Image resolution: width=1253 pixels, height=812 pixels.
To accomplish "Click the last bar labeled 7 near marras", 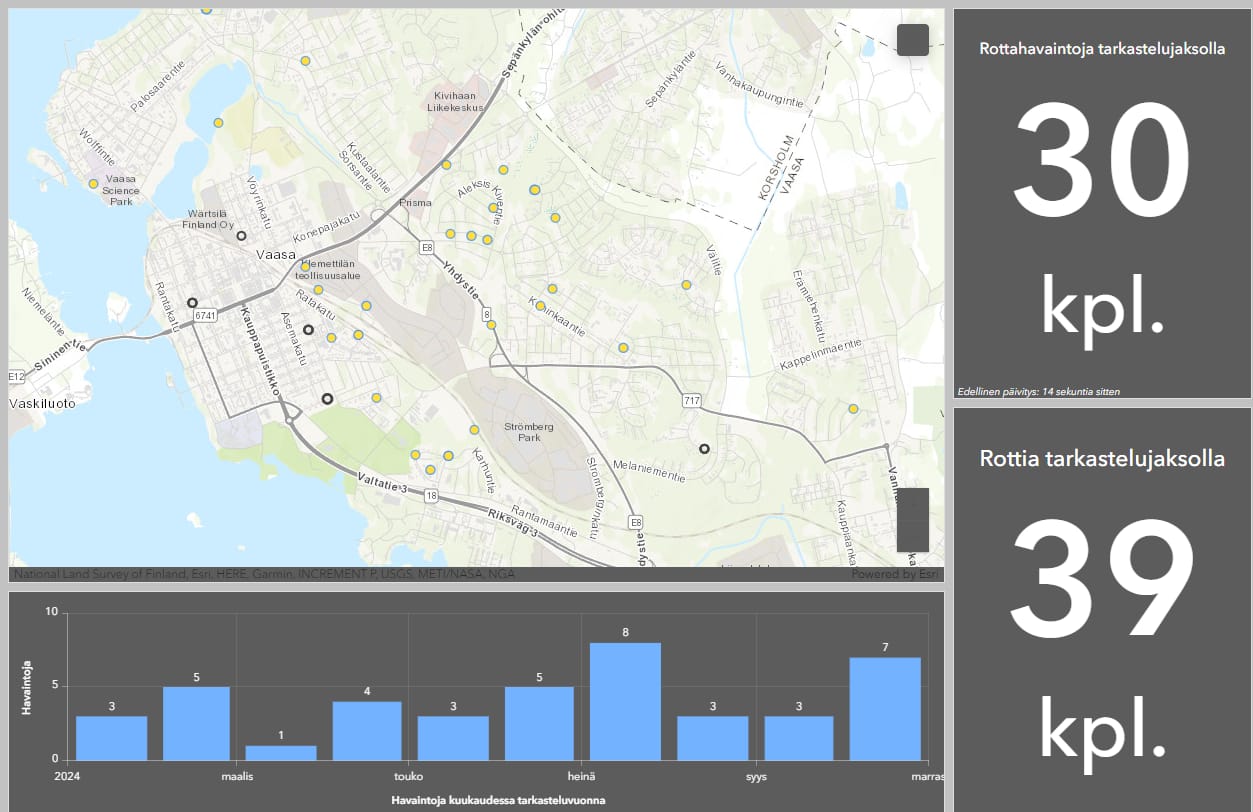I will (x=885, y=708).
